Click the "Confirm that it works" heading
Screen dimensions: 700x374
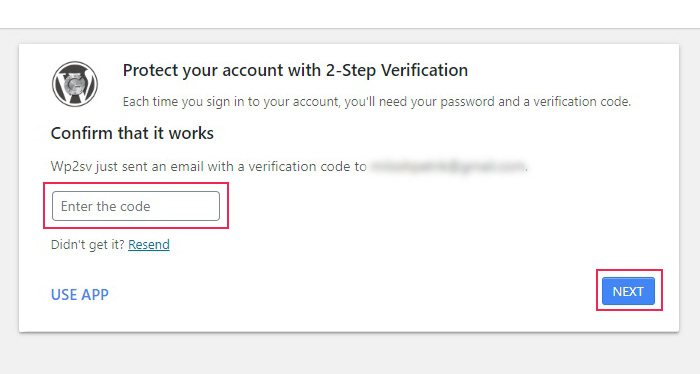[132, 133]
